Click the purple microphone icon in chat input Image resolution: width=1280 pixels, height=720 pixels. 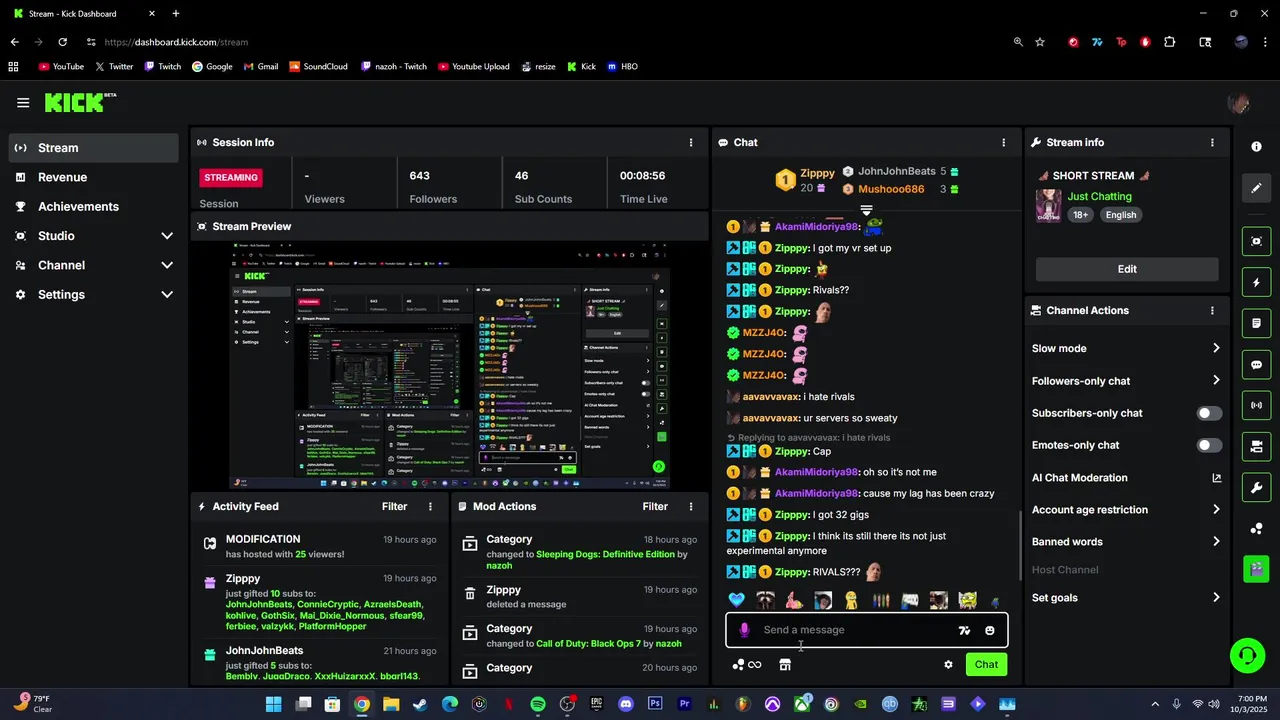click(x=744, y=630)
